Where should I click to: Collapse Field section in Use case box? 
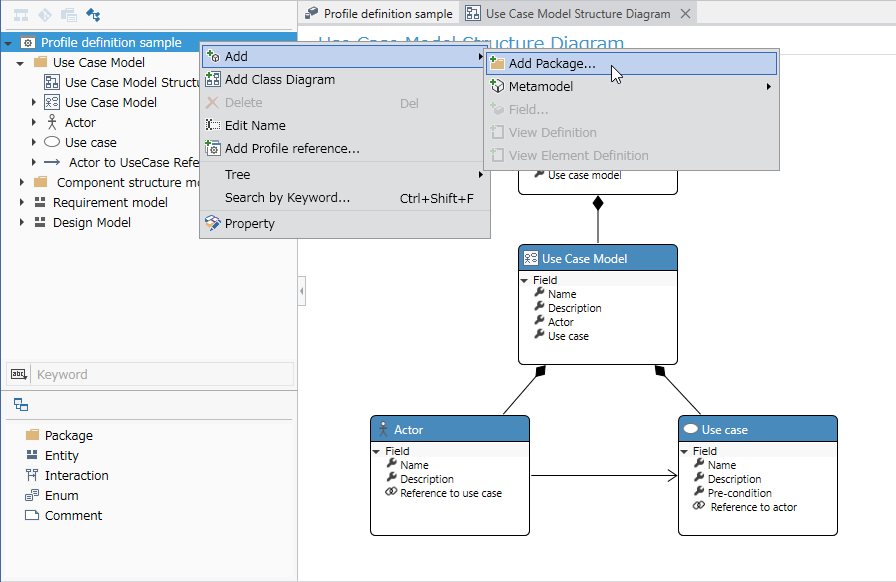coord(685,451)
